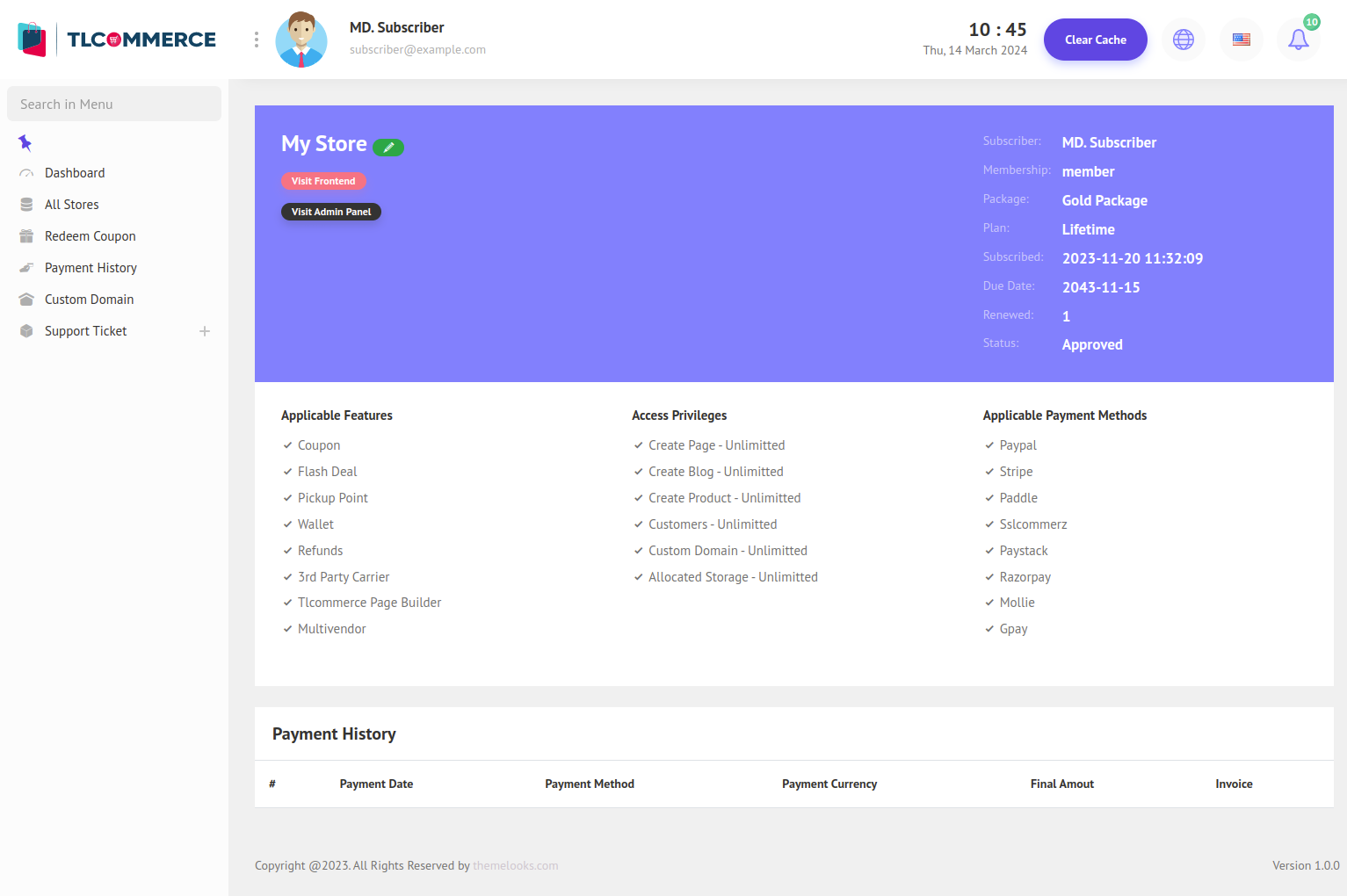Click the TLCommerce logo
Viewport: 1347px width, 896px height.
[117, 40]
